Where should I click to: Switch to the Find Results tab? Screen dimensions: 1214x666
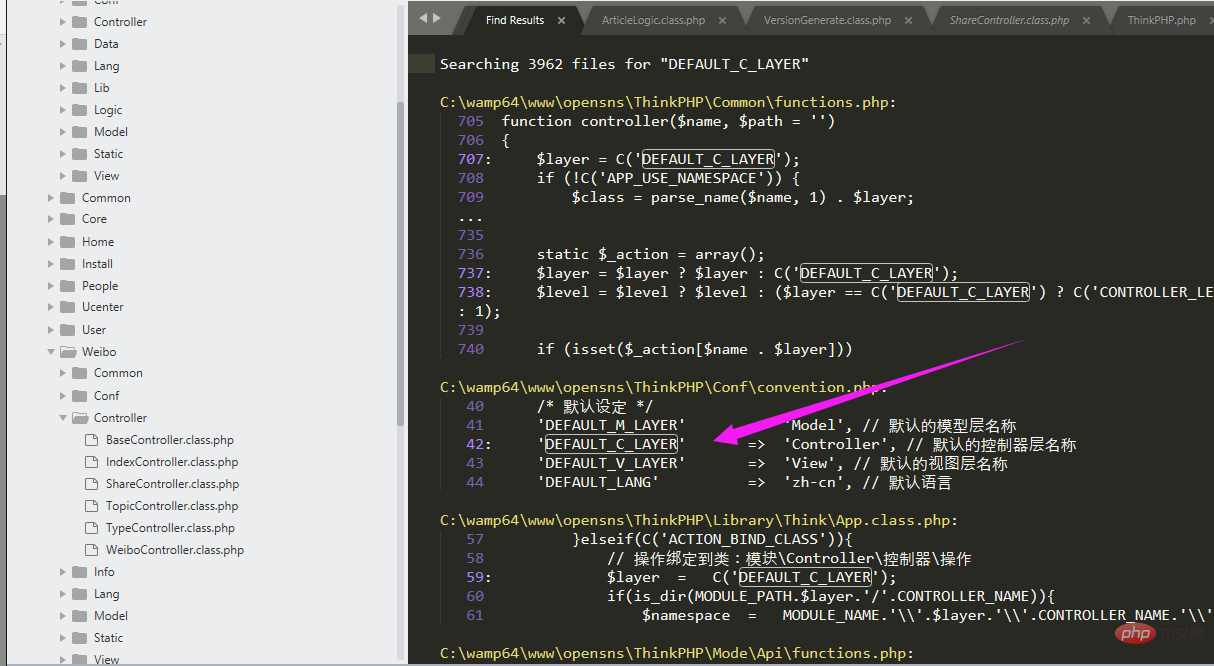514,20
